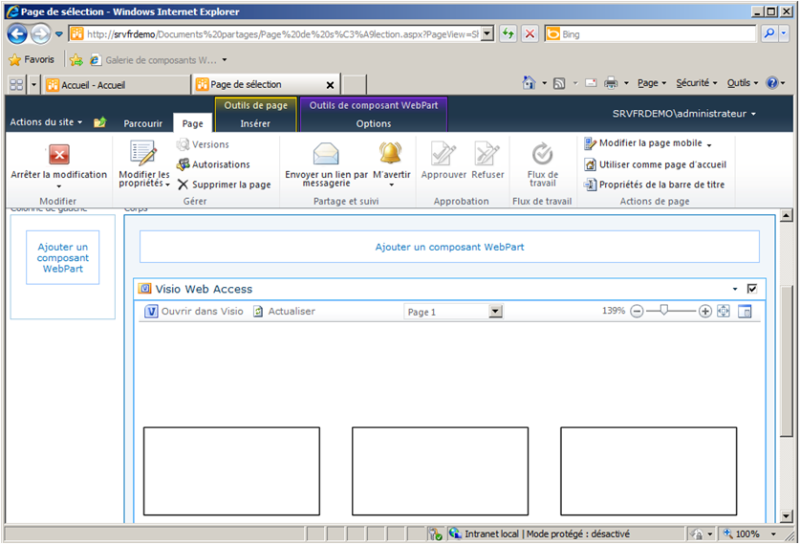Click Utiliser comme page d'accueil
800x544 pixels.
[x=655, y=164]
